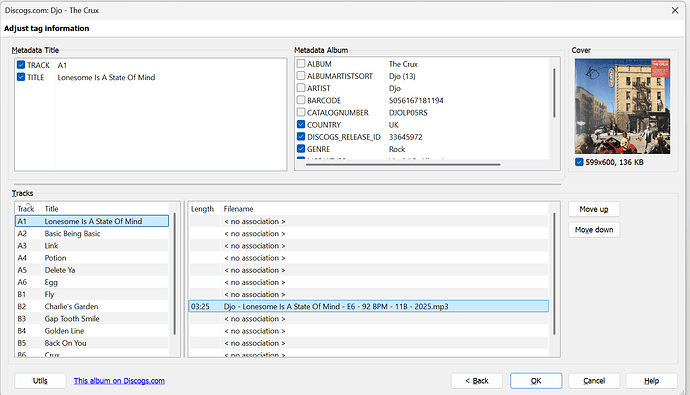Click the Move down button
The height and width of the screenshot is (395, 690).
click(594, 230)
